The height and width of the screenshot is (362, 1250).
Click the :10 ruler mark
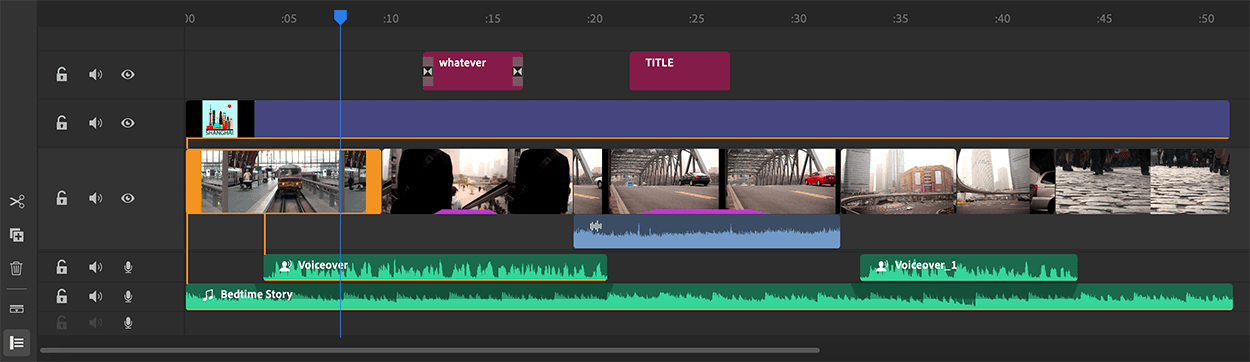click(x=390, y=19)
